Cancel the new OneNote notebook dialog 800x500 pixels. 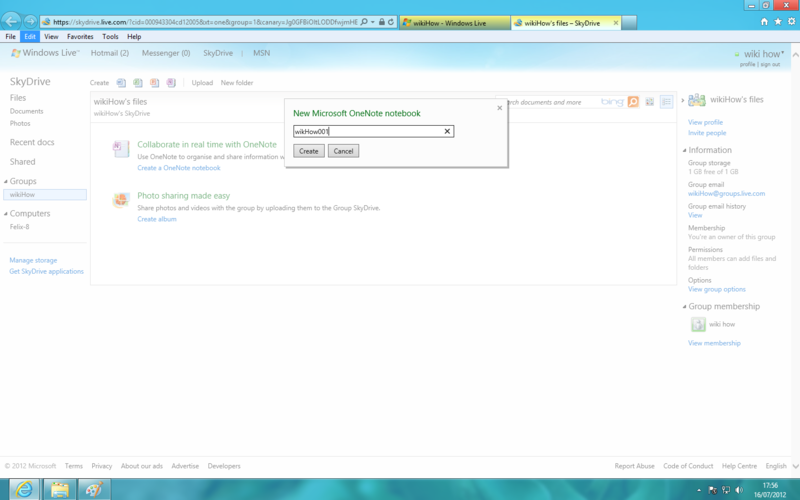click(x=343, y=151)
